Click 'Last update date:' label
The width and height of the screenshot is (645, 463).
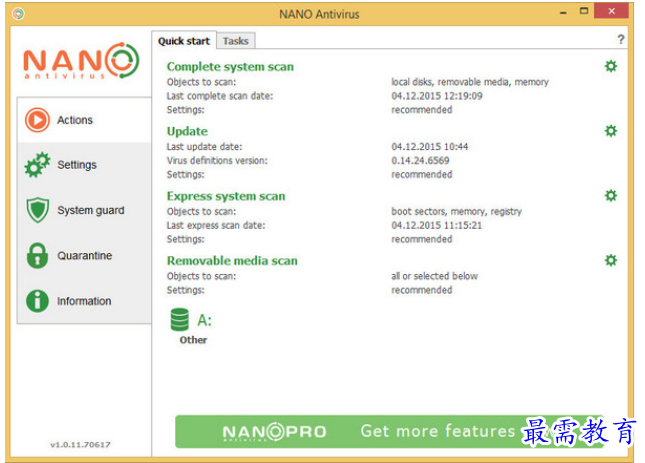(x=204, y=146)
